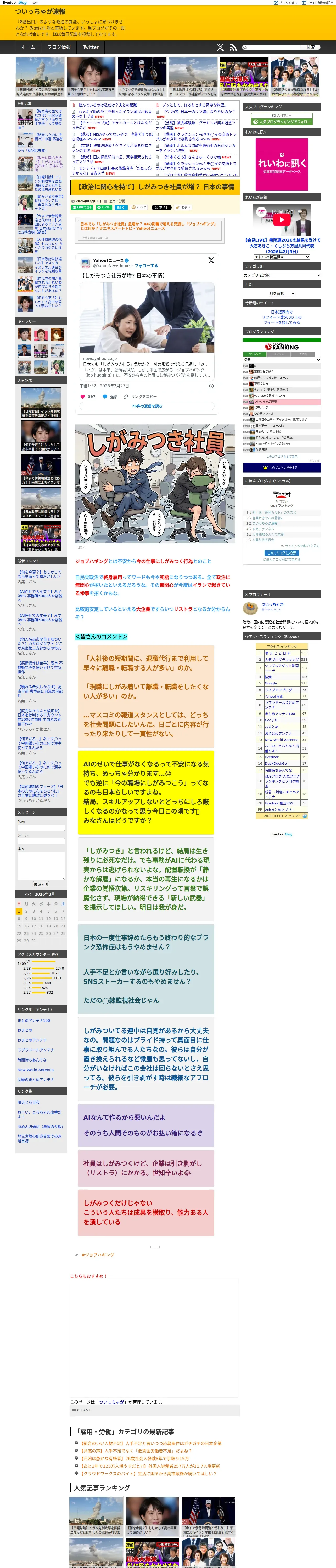Open the ブログ情報 navigation tab

pyautogui.click(x=59, y=47)
